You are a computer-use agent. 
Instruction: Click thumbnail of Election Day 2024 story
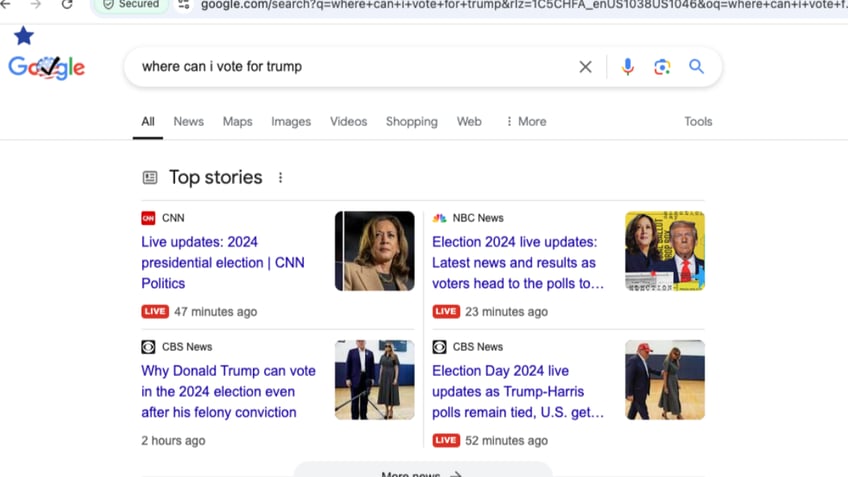pyautogui.click(x=665, y=380)
